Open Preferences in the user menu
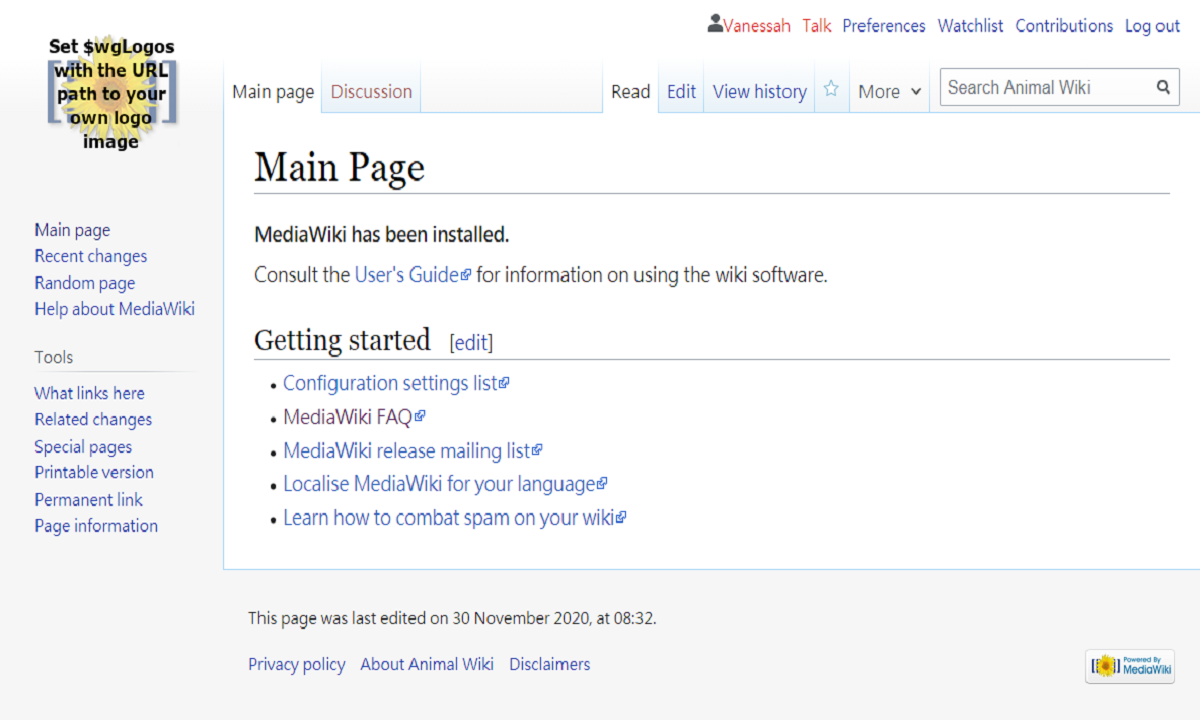 pyautogui.click(x=883, y=26)
